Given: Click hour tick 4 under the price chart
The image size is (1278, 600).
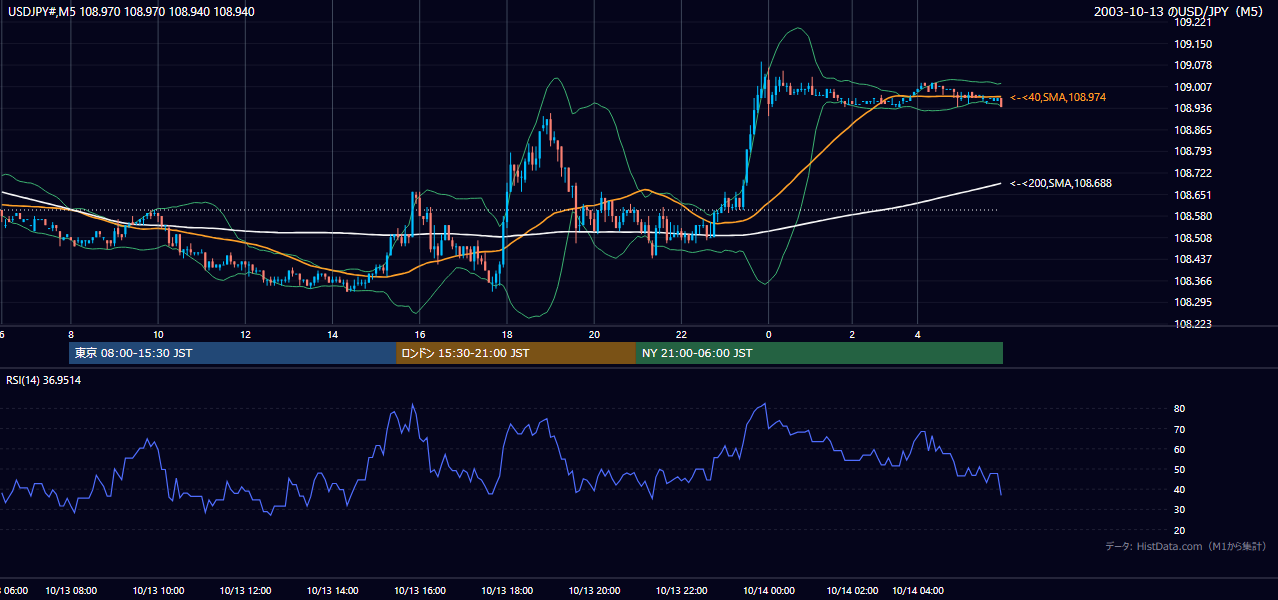Looking at the screenshot, I should click(918, 334).
